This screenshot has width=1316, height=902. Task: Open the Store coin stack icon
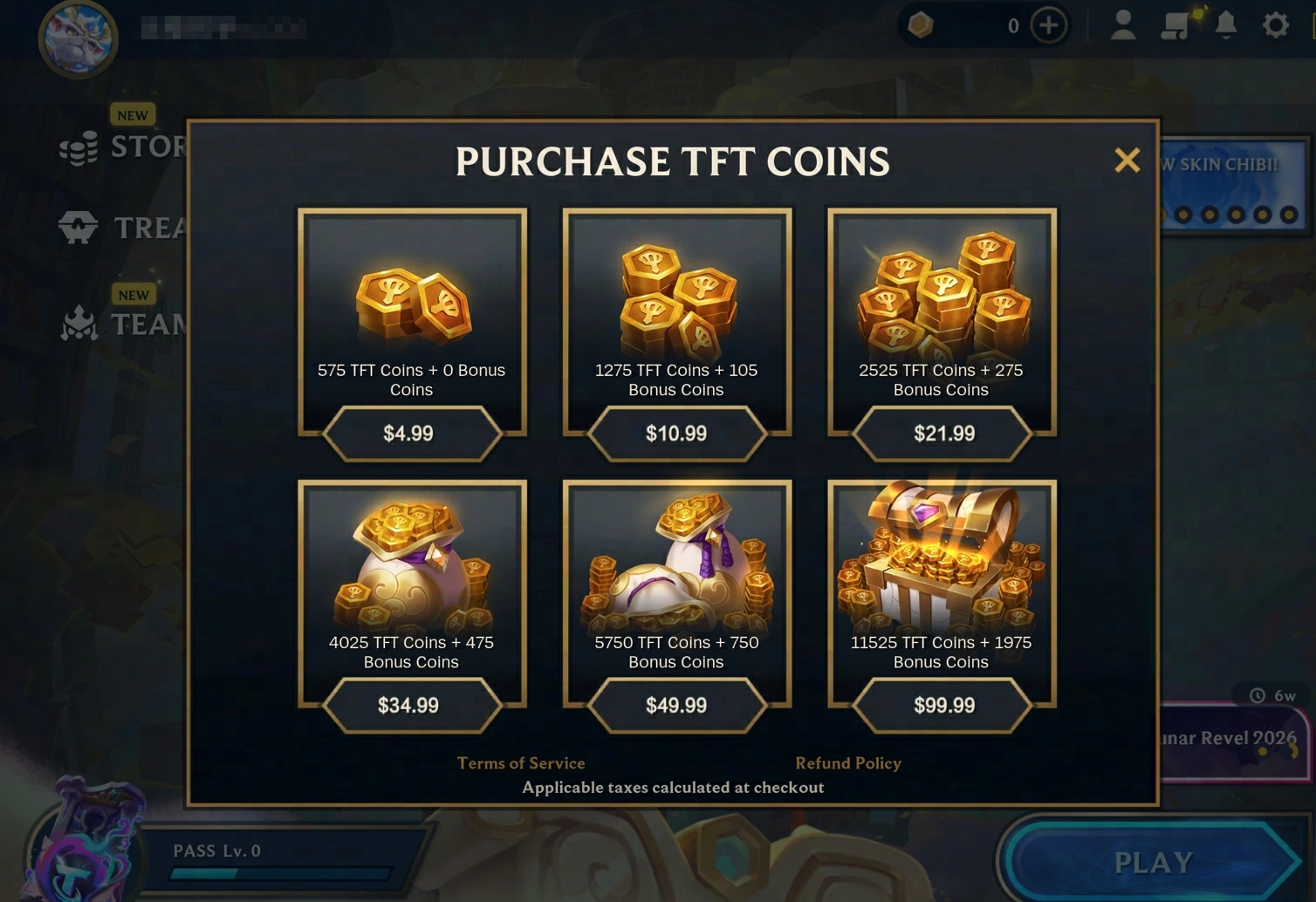point(78,147)
